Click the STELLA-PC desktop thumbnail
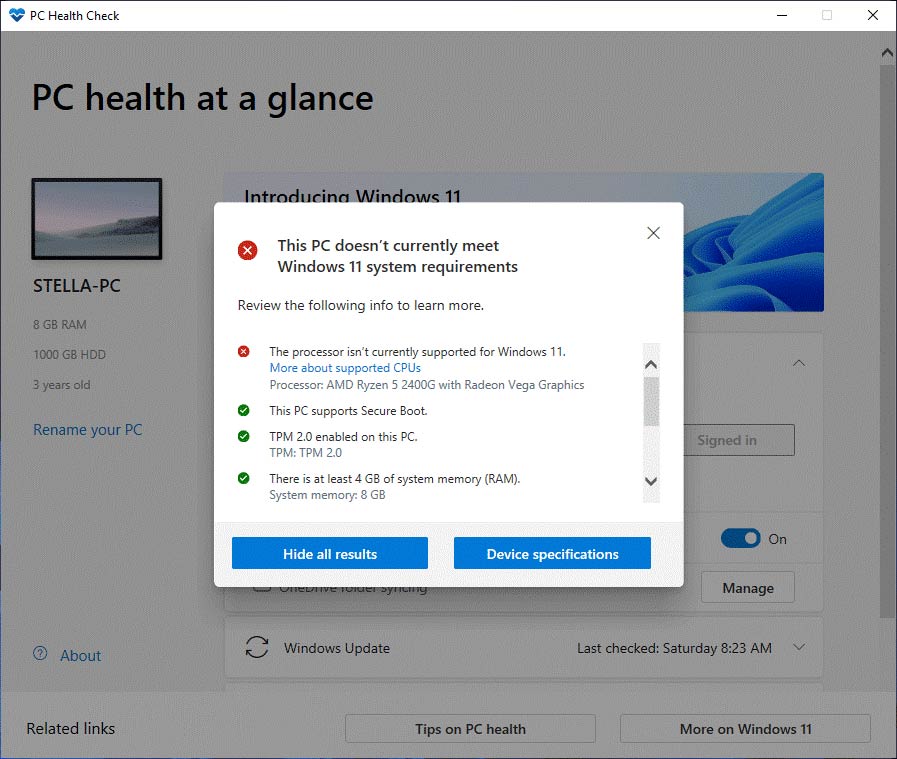This screenshot has height=759, width=897. click(x=97, y=218)
